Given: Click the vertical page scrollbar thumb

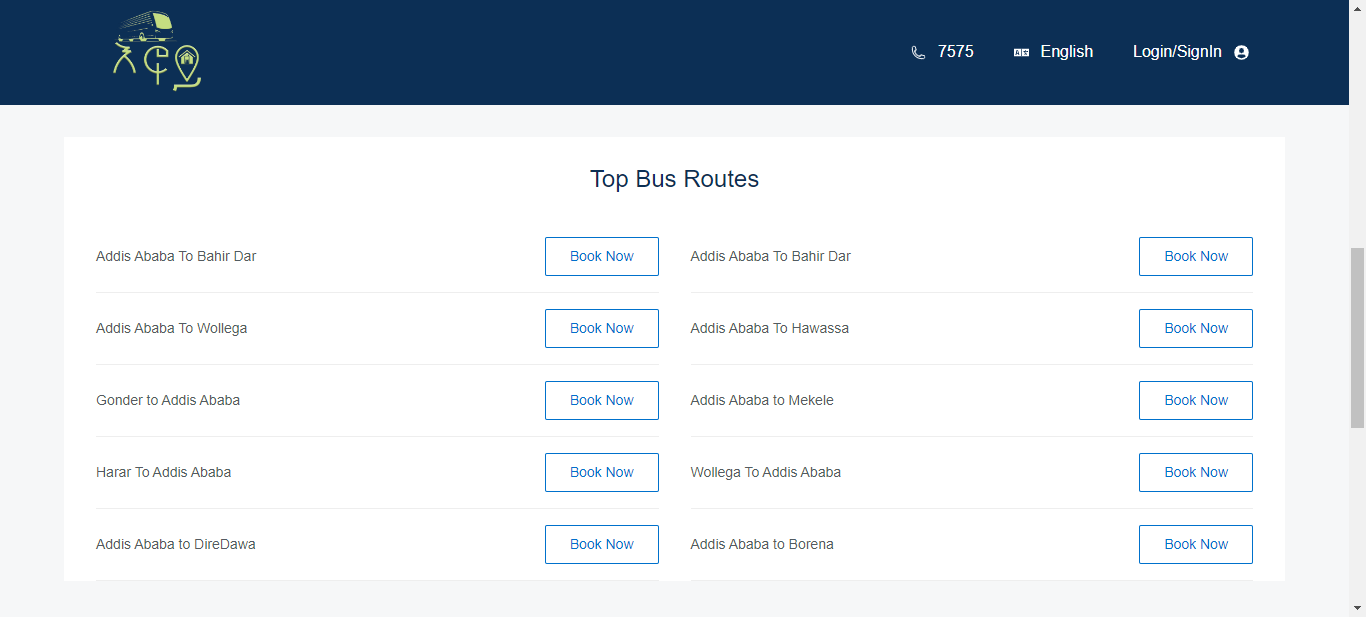Looking at the screenshot, I should pos(1357,337).
